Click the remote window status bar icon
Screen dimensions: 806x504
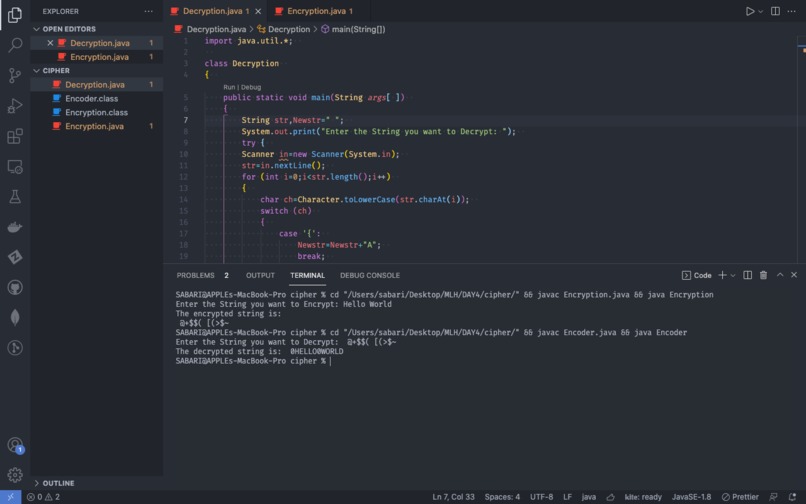(10, 497)
